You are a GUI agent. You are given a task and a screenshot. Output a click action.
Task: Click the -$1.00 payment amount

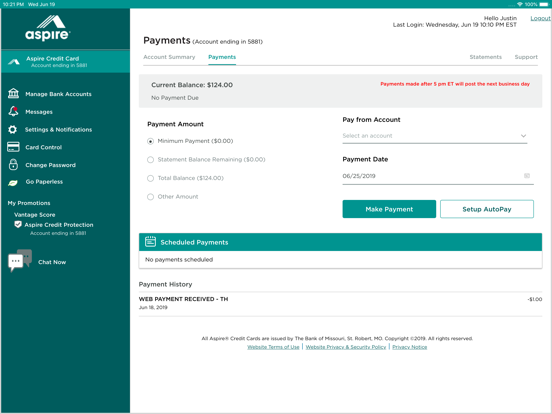(x=535, y=299)
